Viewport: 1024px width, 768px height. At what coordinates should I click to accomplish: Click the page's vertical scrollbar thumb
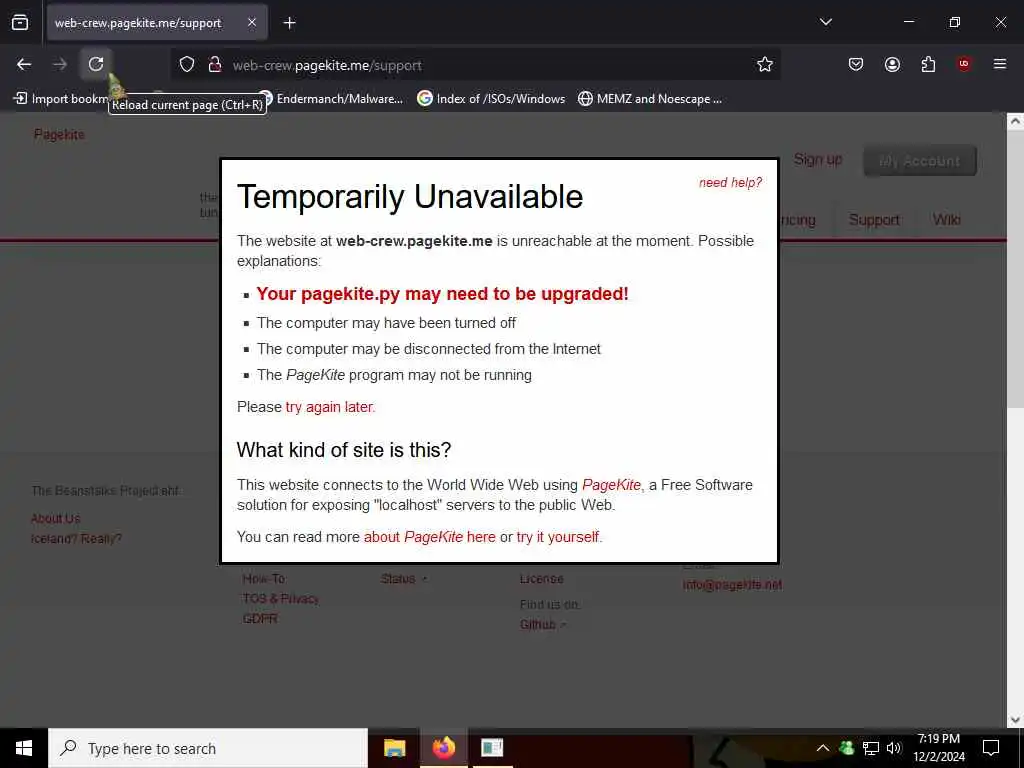(x=1015, y=270)
